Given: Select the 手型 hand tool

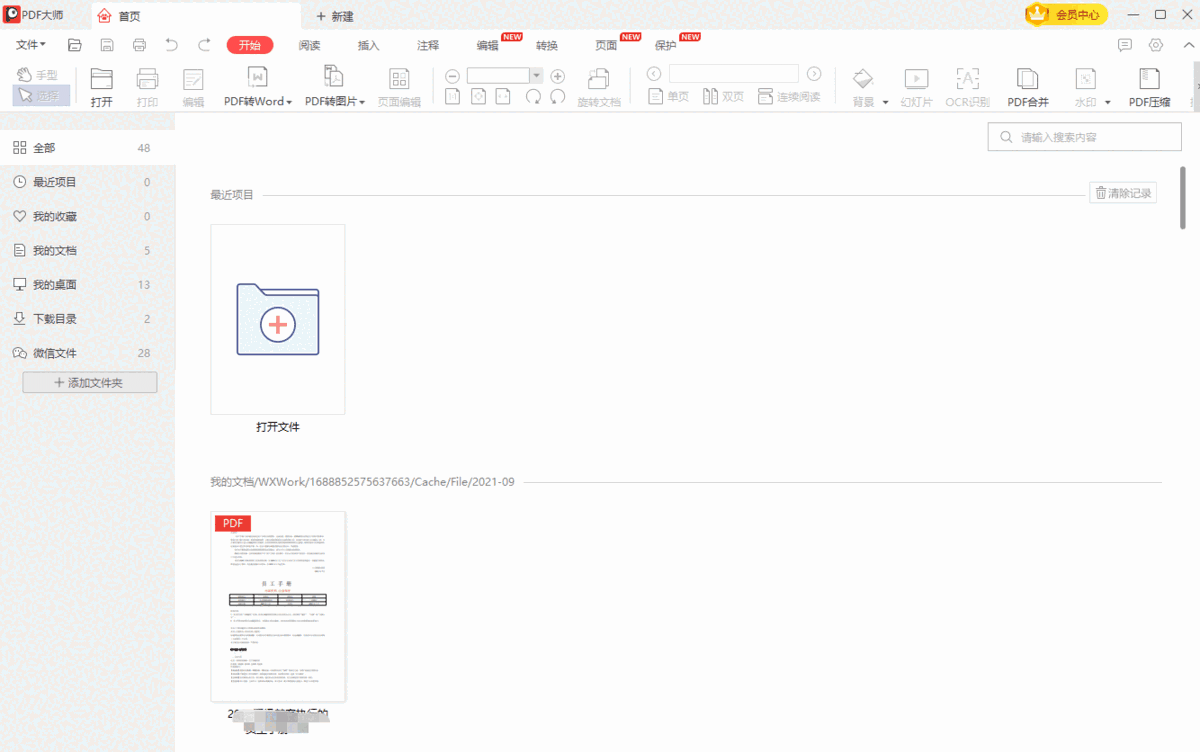Looking at the screenshot, I should (x=38, y=75).
